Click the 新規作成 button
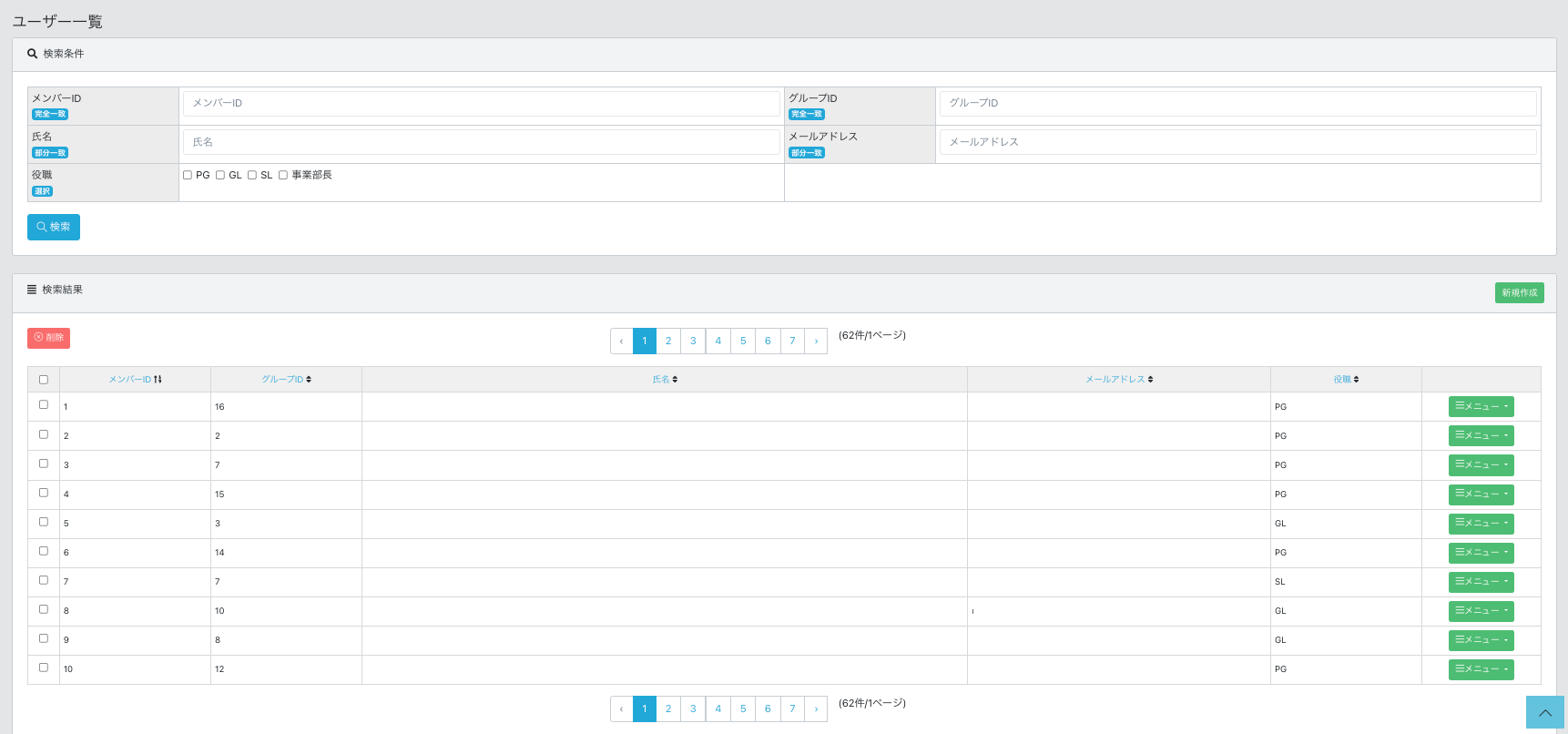This screenshot has width=1568, height=734. 1519,292
